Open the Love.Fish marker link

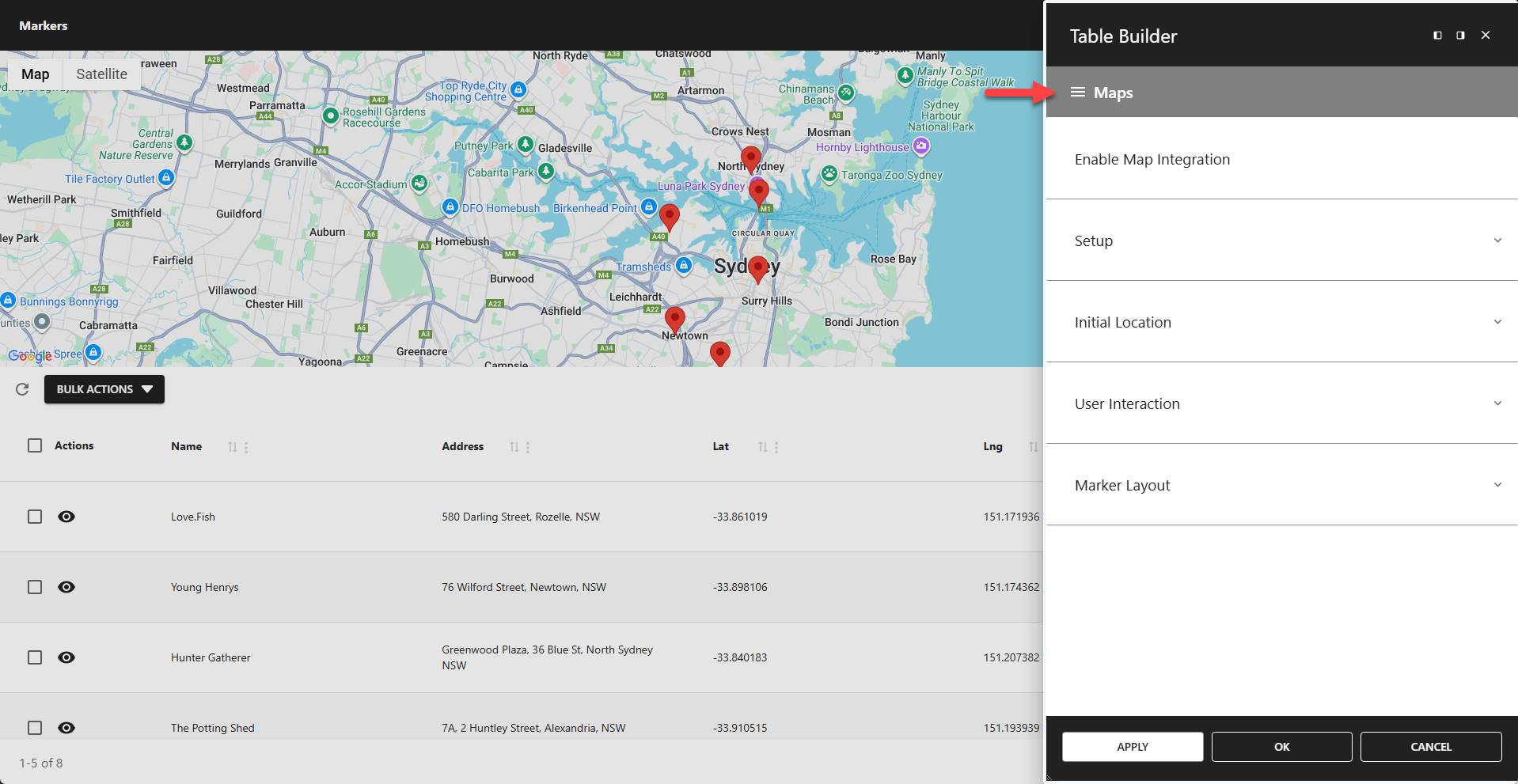pos(192,516)
